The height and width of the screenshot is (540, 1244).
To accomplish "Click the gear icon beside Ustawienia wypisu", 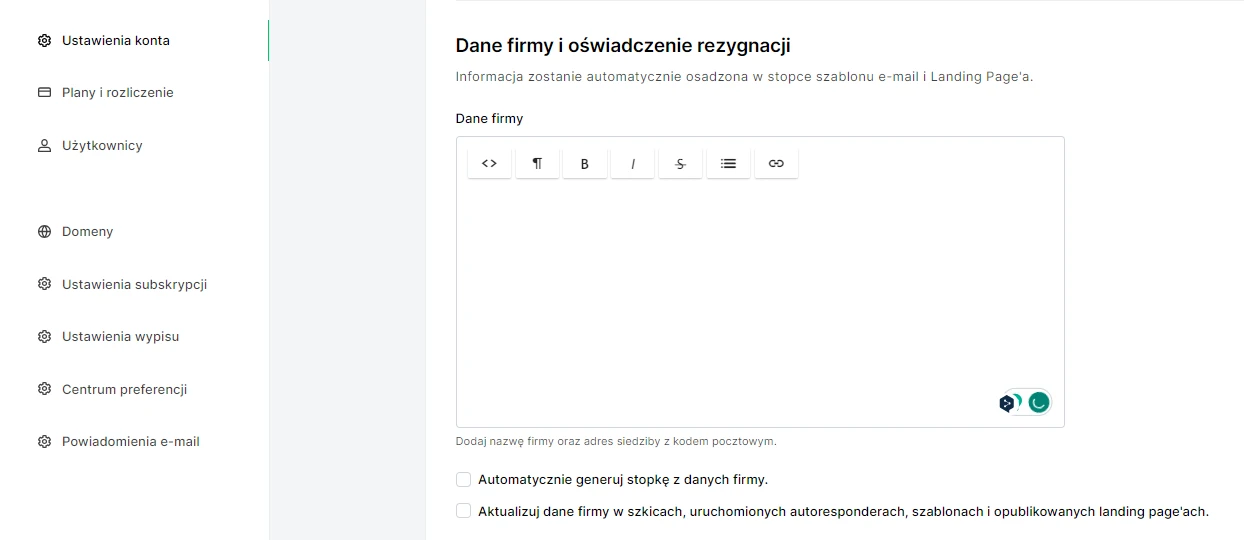I will click(x=44, y=337).
